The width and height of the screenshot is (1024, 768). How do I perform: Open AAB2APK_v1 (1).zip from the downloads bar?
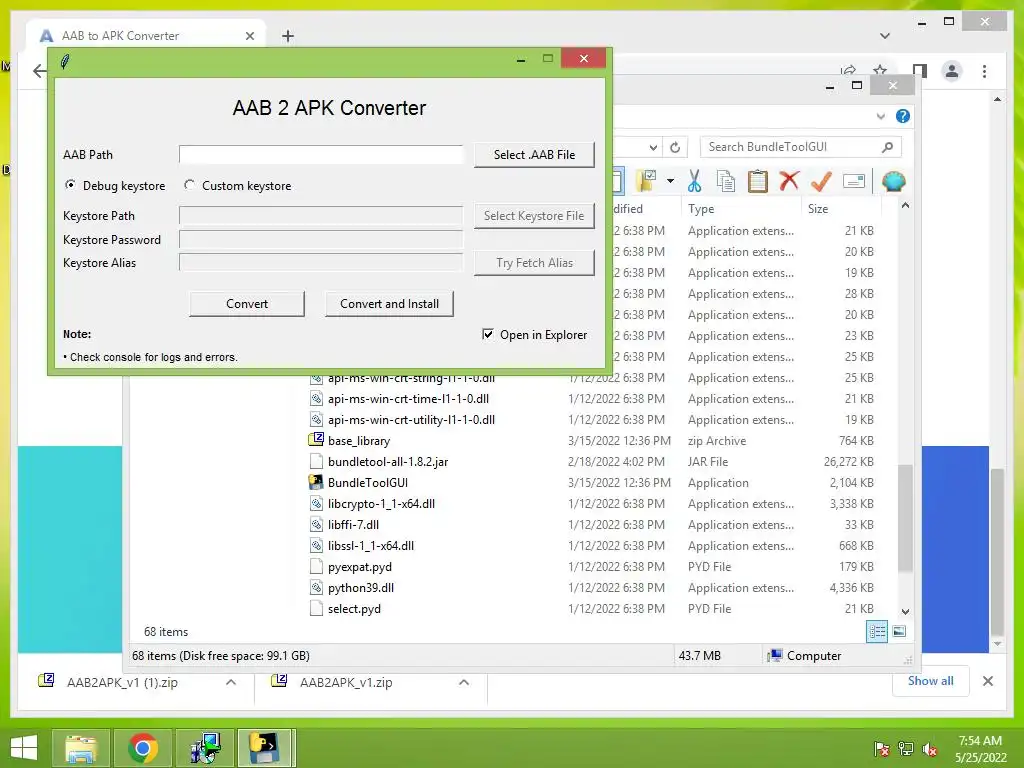coord(122,682)
